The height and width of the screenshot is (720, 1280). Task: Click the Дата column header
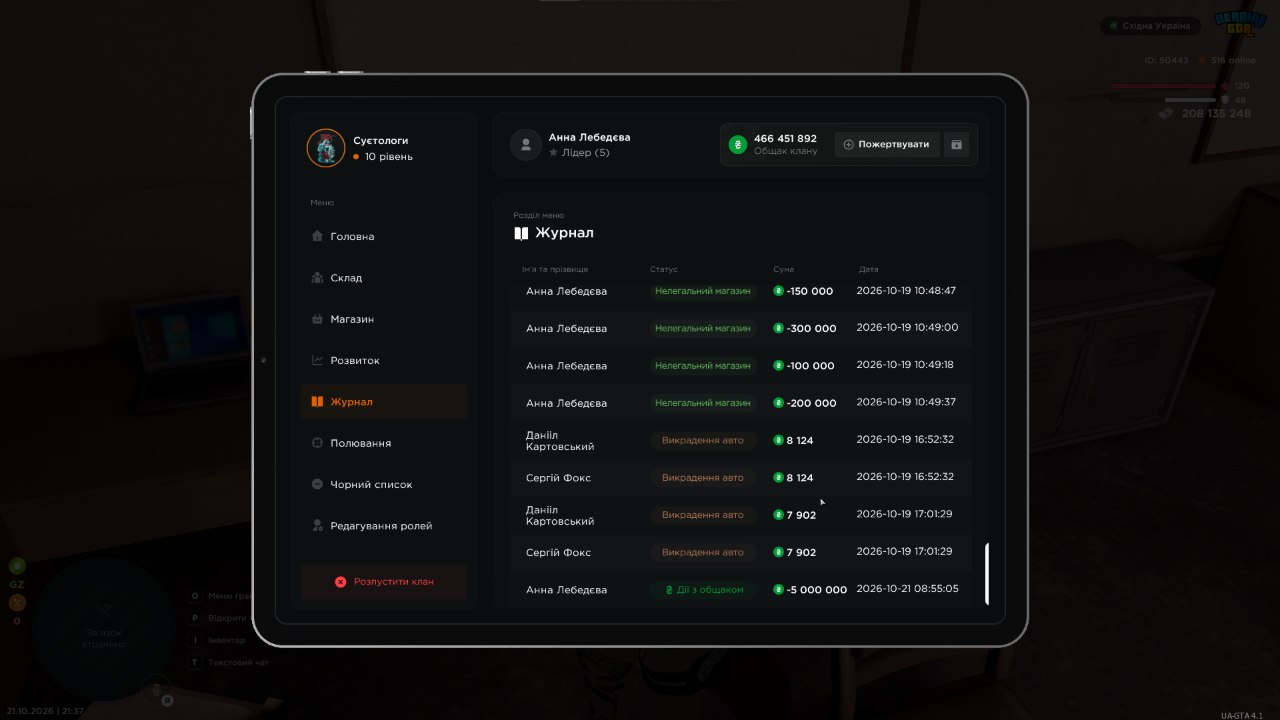[868, 270]
